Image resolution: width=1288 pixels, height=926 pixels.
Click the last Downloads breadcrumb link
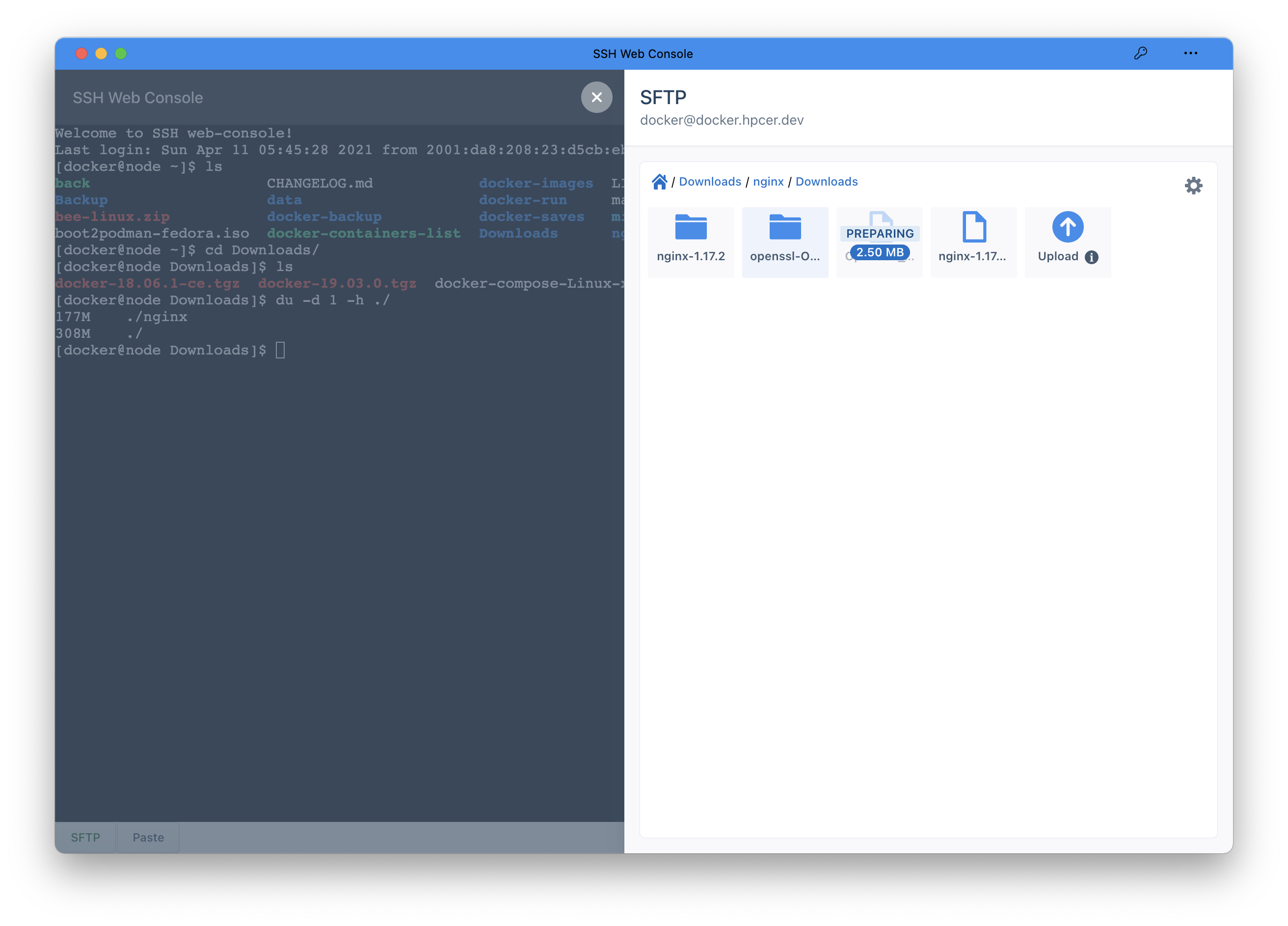coord(826,182)
